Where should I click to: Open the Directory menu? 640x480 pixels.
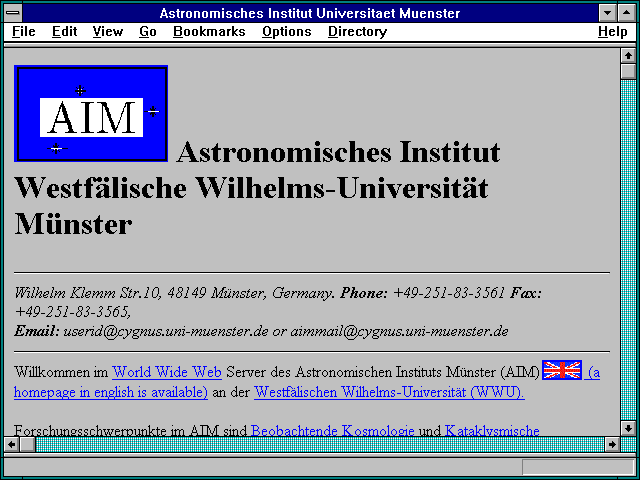click(358, 32)
